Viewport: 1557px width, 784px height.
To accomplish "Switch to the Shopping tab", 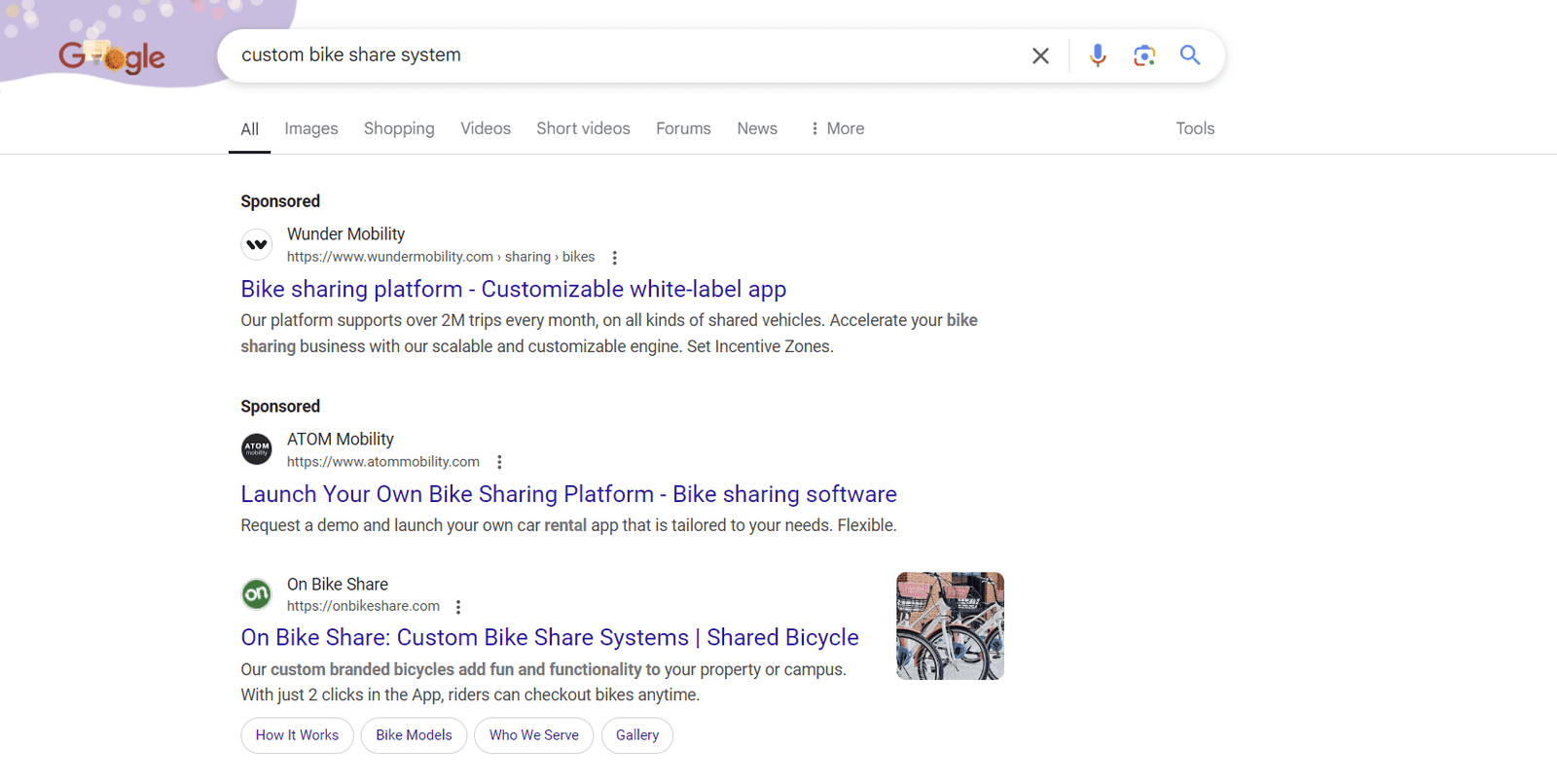I will 399,128.
